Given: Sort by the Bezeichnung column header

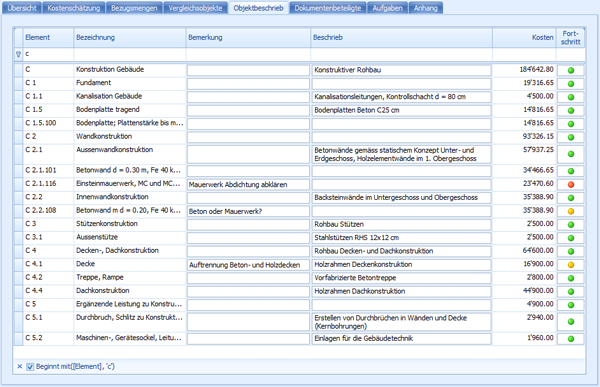Looking at the screenshot, I should click(130, 38).
